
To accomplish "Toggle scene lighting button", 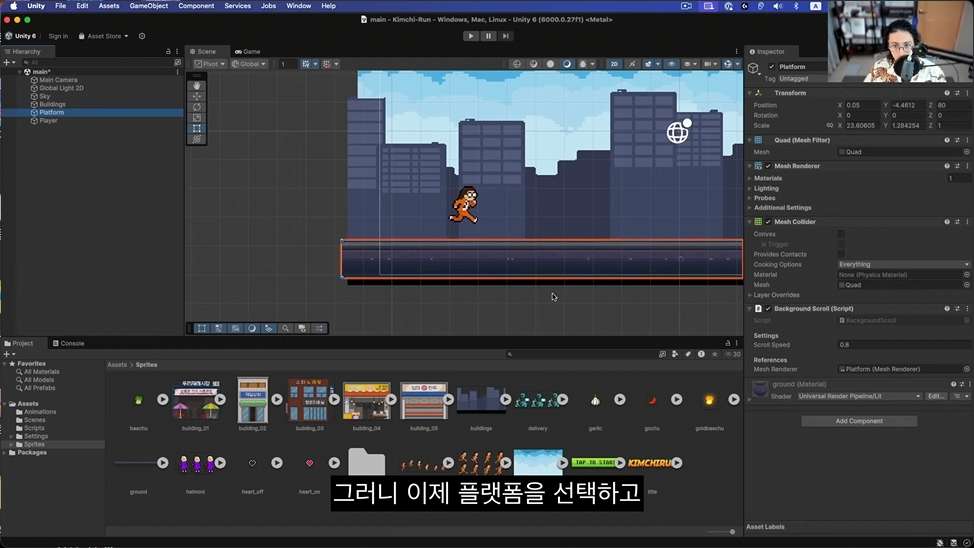I will 632,64.
